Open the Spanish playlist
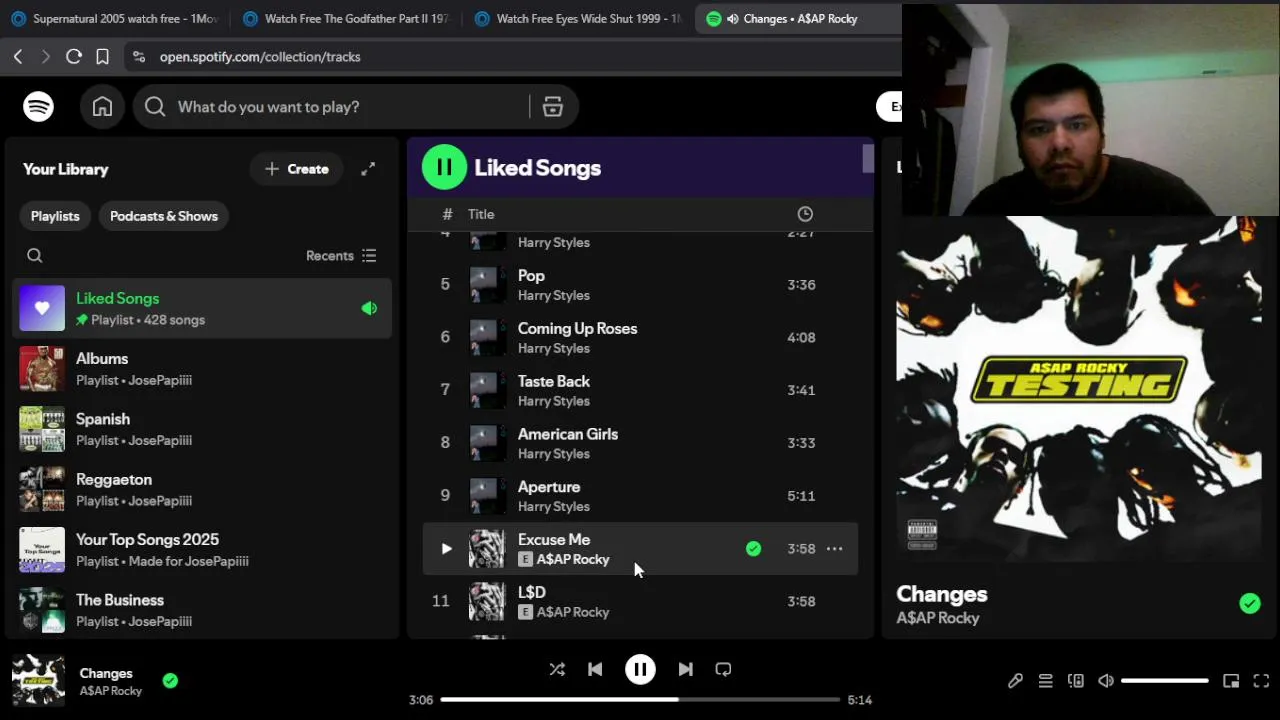 (x=202, y=429)
